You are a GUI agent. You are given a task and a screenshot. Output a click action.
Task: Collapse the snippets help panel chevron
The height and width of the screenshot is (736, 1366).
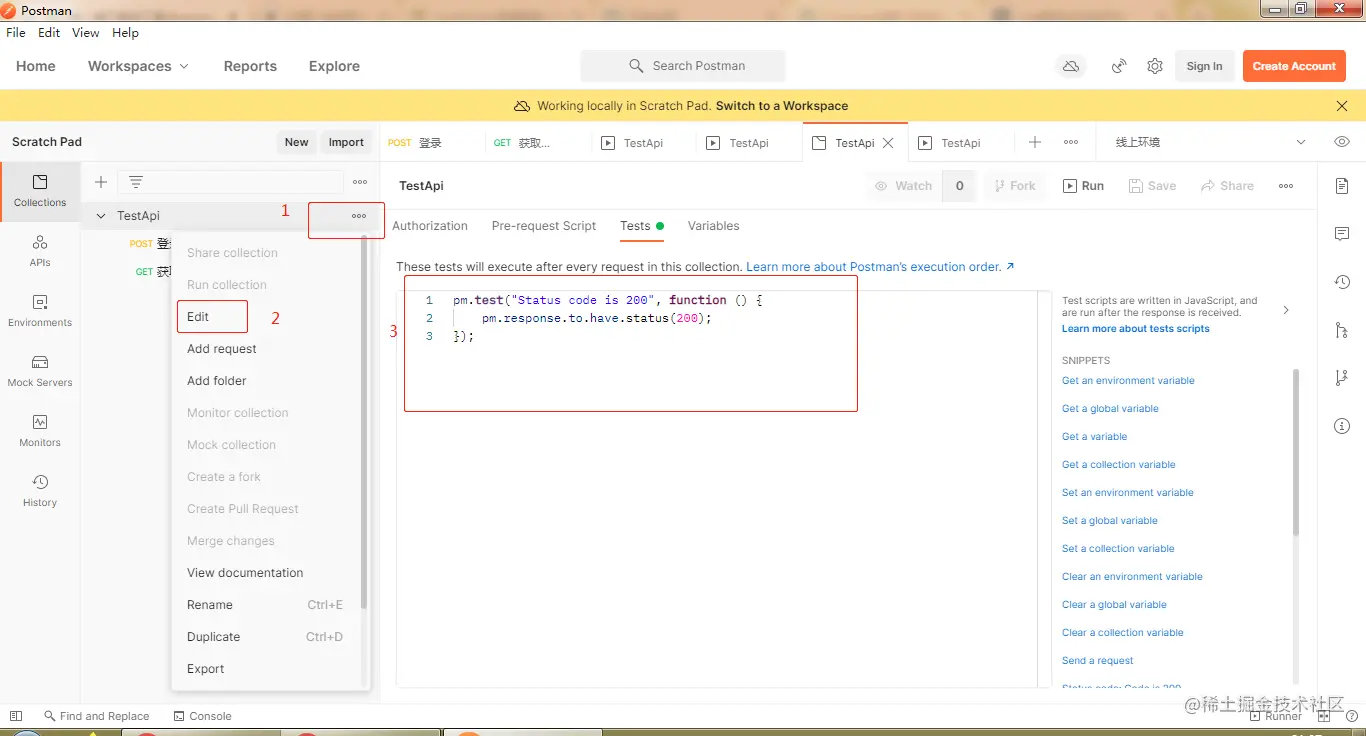(x=1286, y=310)
